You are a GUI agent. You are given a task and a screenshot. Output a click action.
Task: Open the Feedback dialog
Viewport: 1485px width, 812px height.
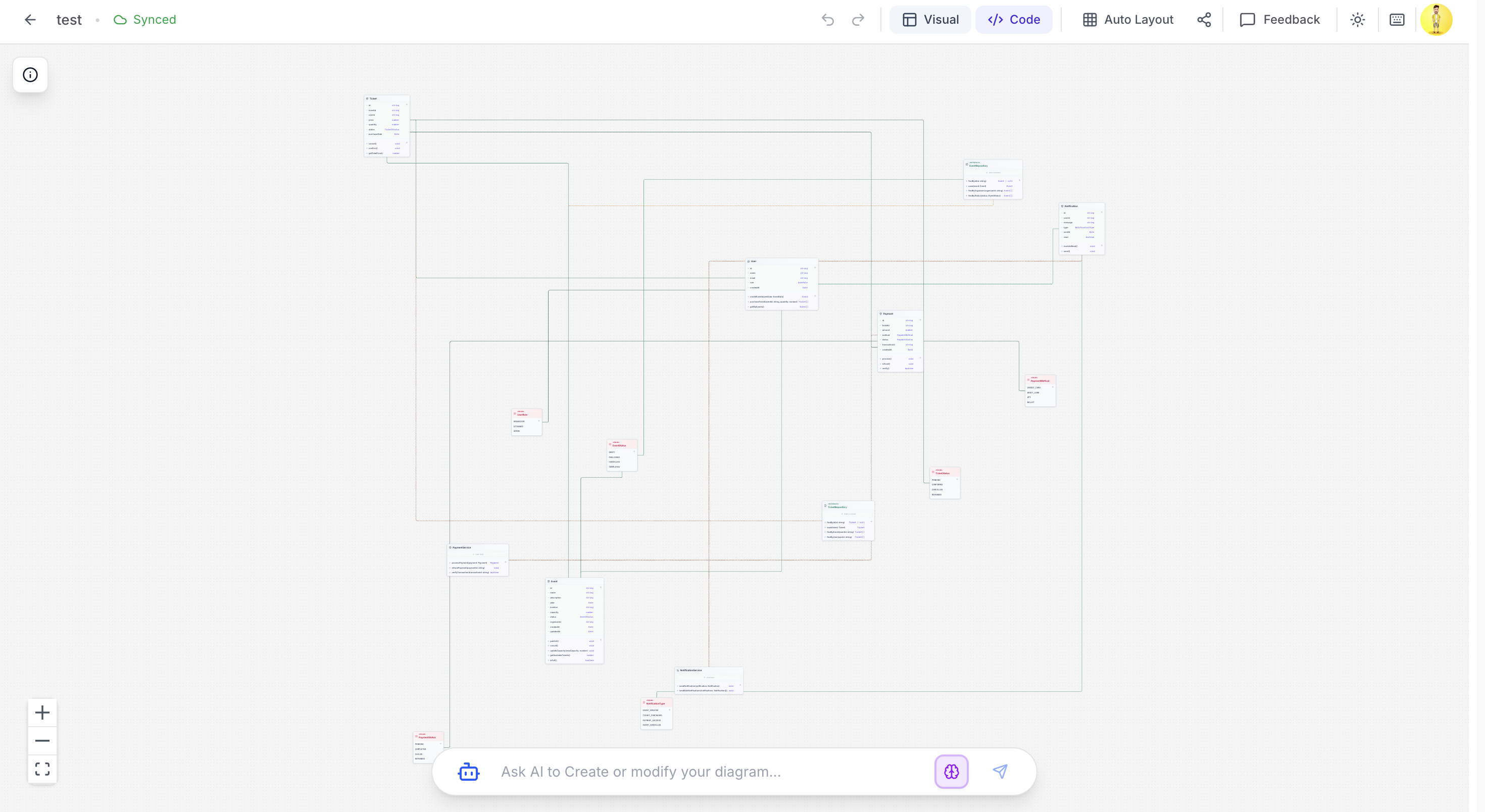click(x=1279, y=19)
